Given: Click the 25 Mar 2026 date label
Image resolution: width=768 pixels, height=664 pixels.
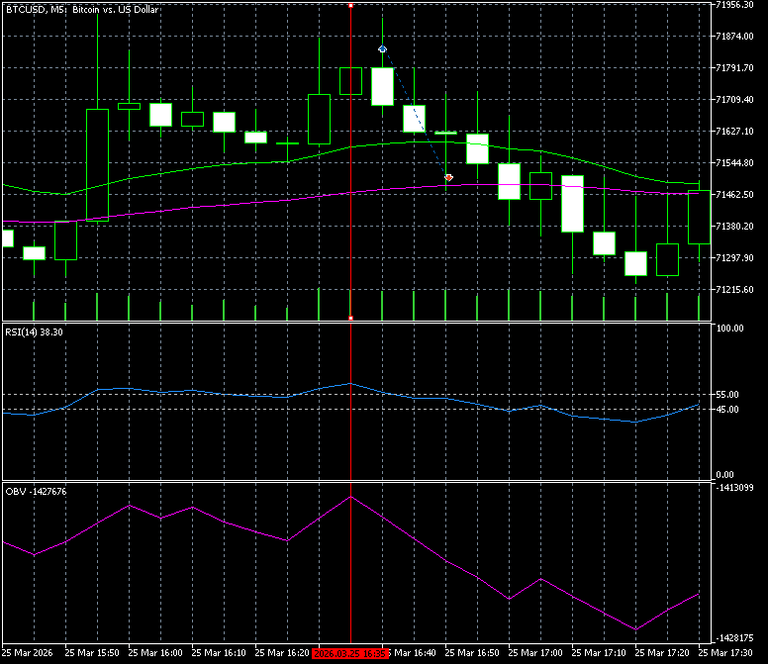Looking at the screenshot, I should (27, 653).
